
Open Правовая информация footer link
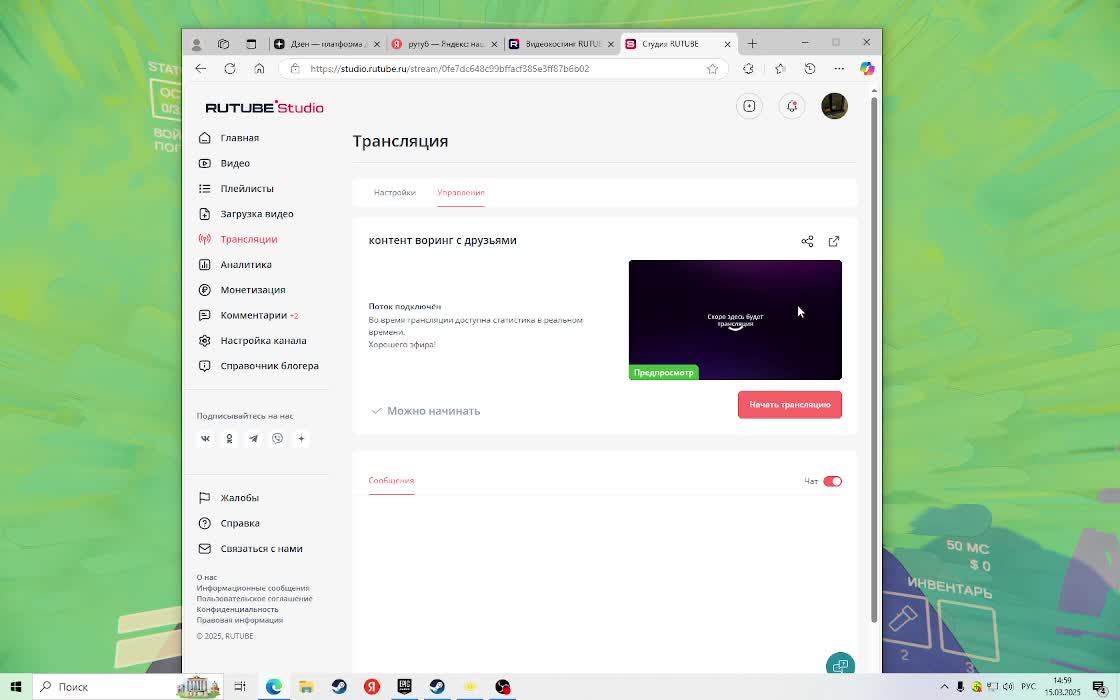[240, 621]
